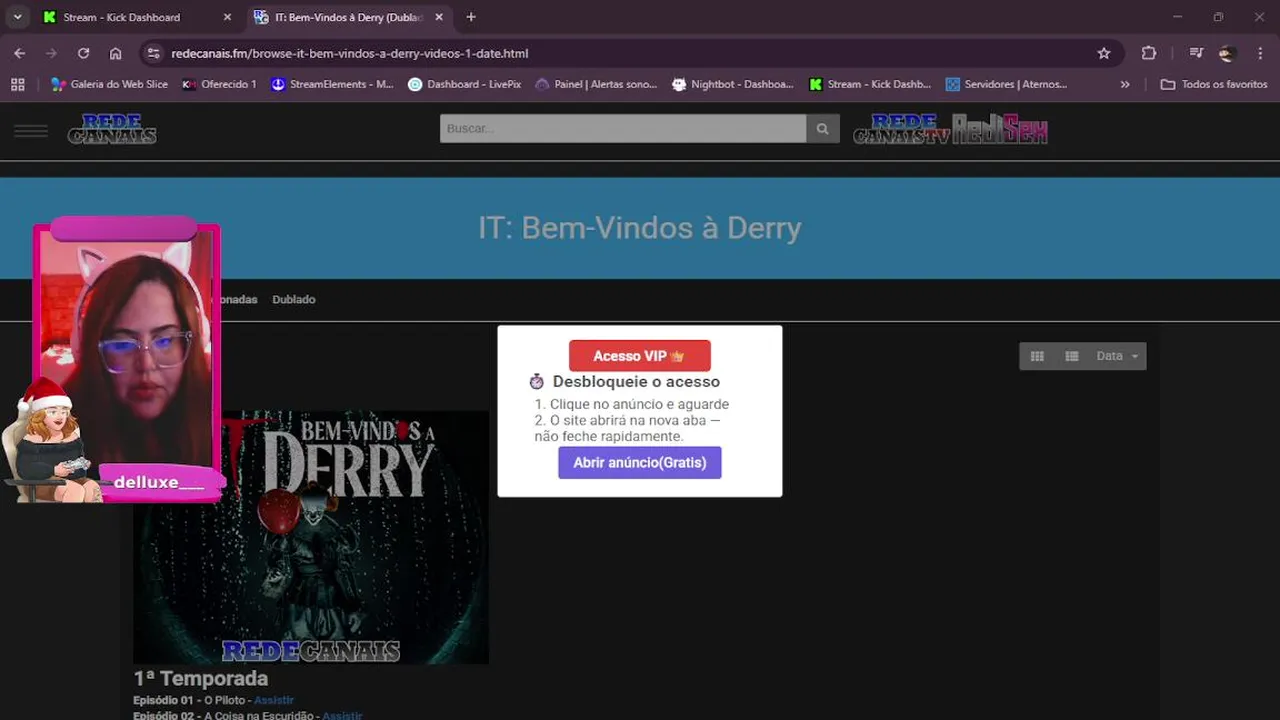Select the Dublado tab
Image resolution: width=1280 pixels, height=720 pixels.
point(294,299)
